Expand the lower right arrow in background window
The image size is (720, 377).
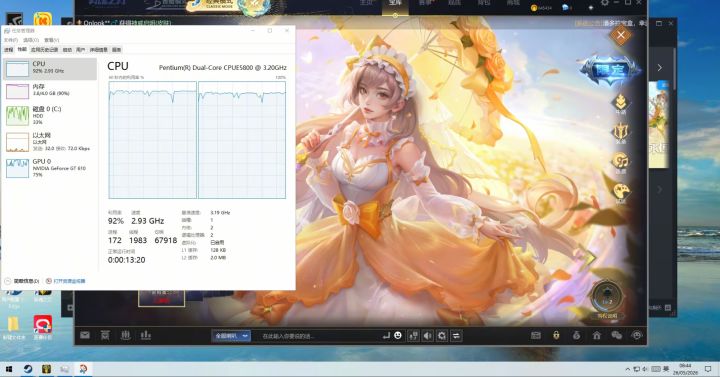point(660,189)
